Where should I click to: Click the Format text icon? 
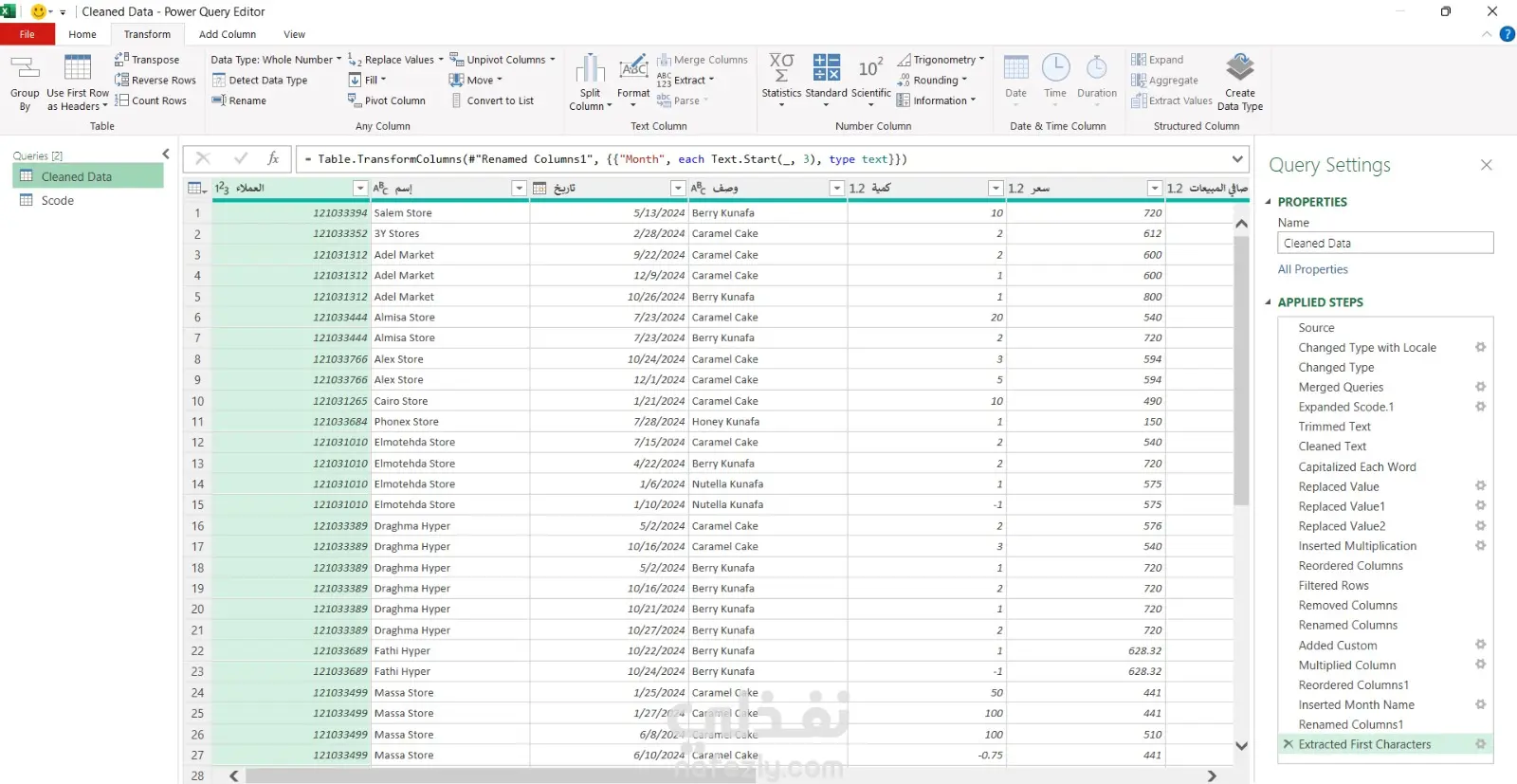coord(633,68)
